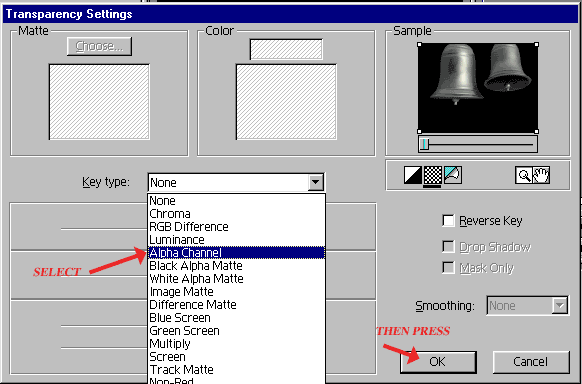Open the Smoothing dropdown
The height and width of the screenshot is (384, 582).
click(527, 306)
